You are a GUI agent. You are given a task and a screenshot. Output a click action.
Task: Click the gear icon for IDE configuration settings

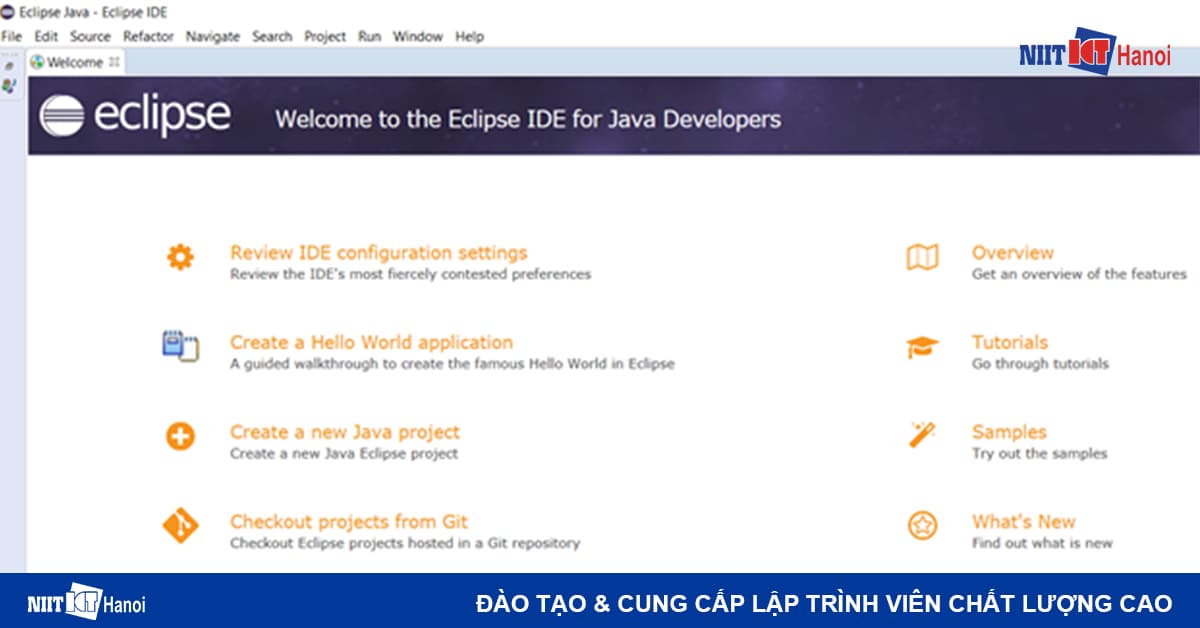tap(179, 258)
